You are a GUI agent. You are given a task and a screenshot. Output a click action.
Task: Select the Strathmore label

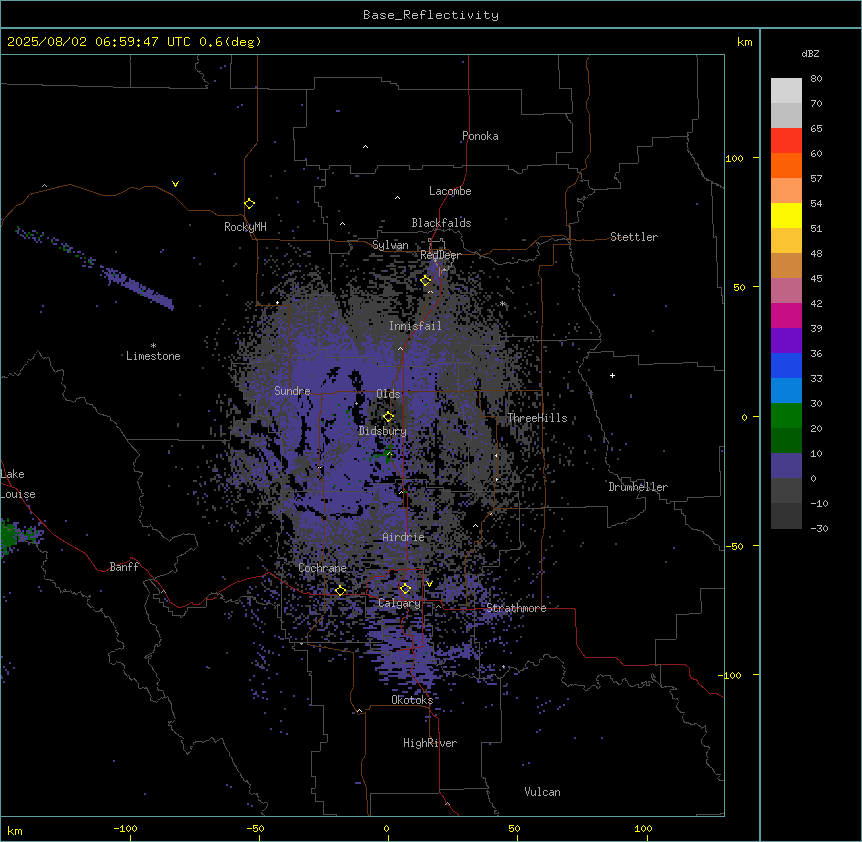point(516,608)
